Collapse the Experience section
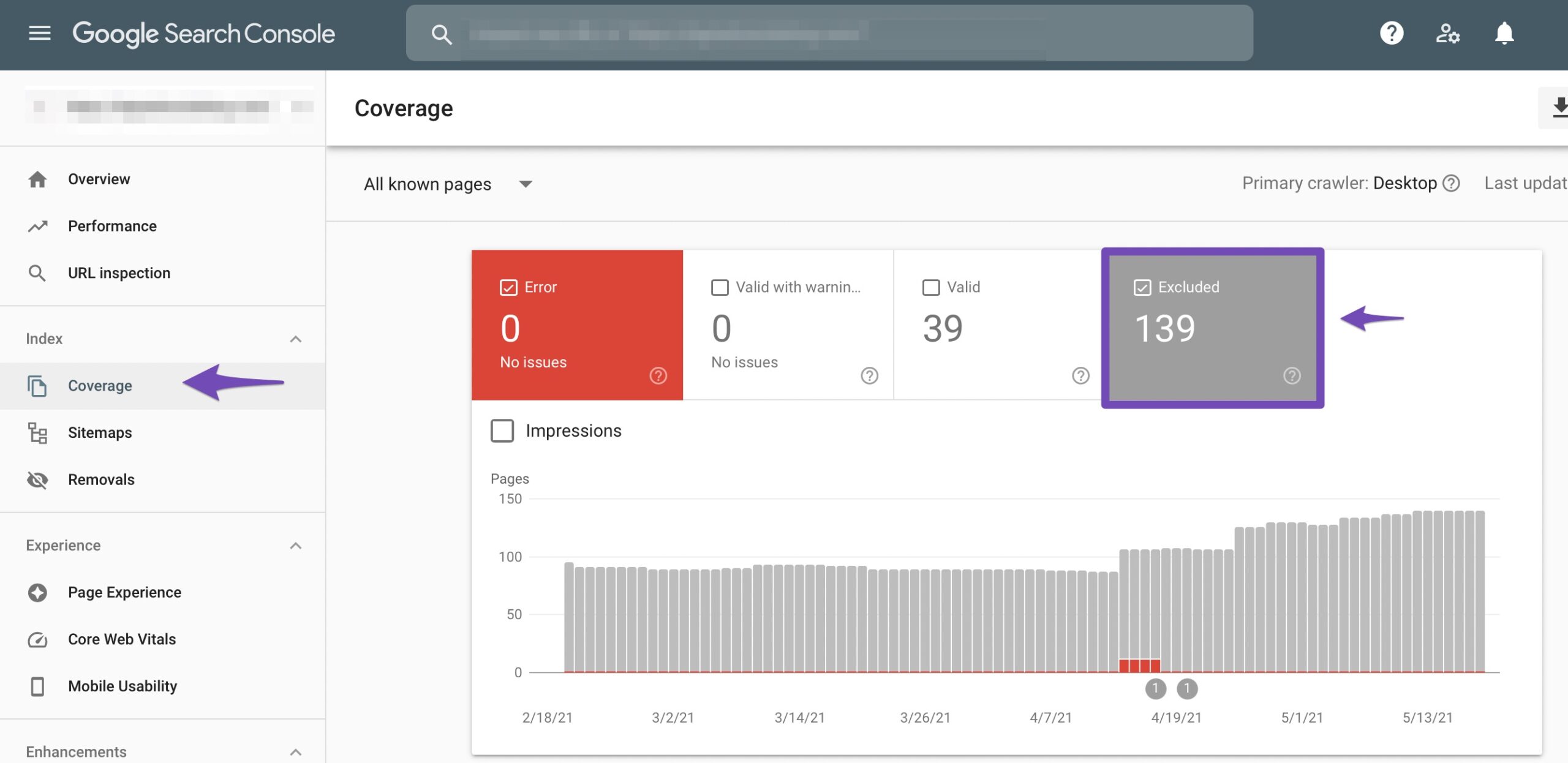1568x763 pixels. coord(296,545)
